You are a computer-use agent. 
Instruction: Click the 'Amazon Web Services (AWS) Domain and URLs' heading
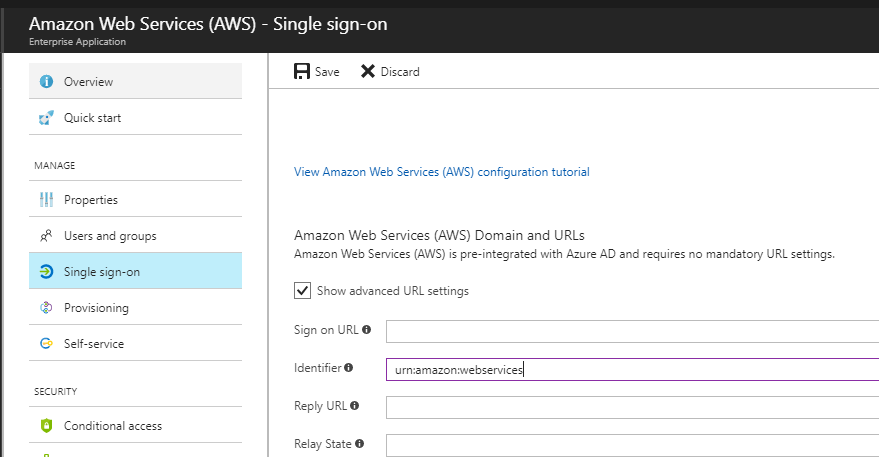pos(440,235)
